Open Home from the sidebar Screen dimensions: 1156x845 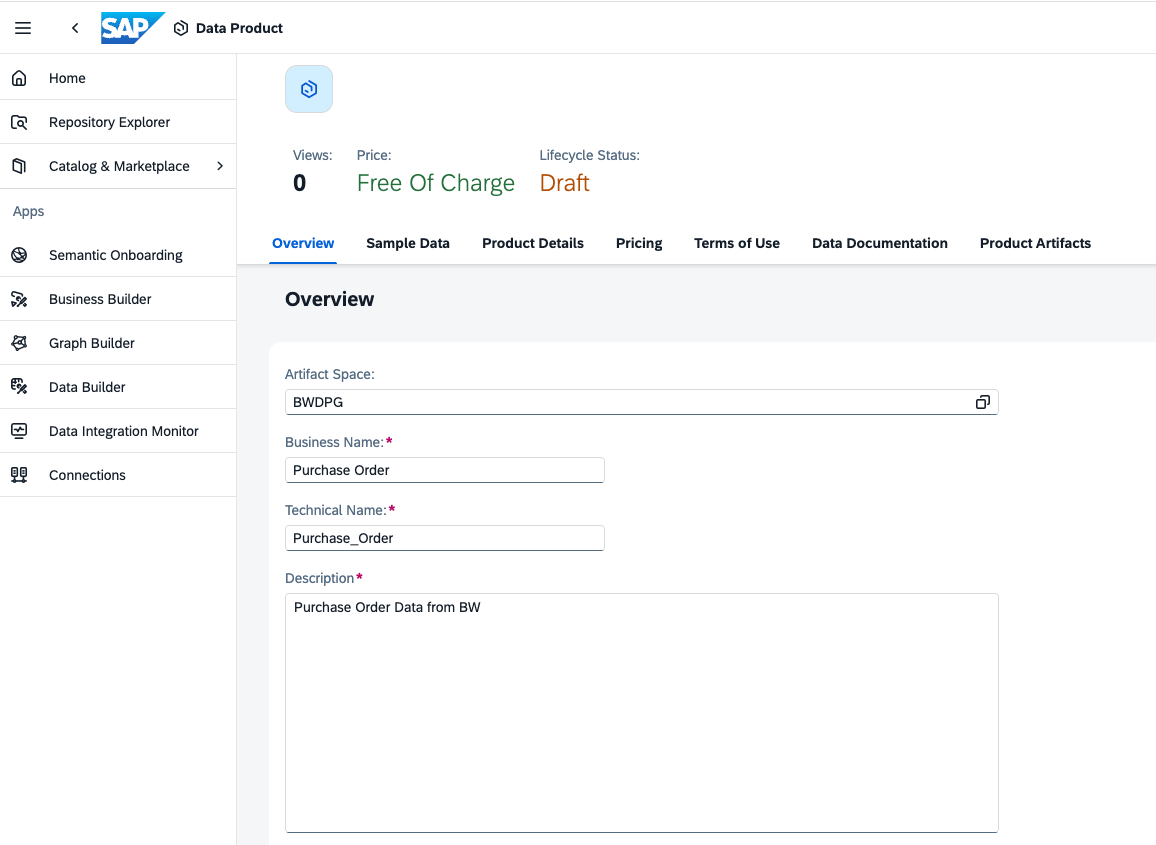pos(67,78)
